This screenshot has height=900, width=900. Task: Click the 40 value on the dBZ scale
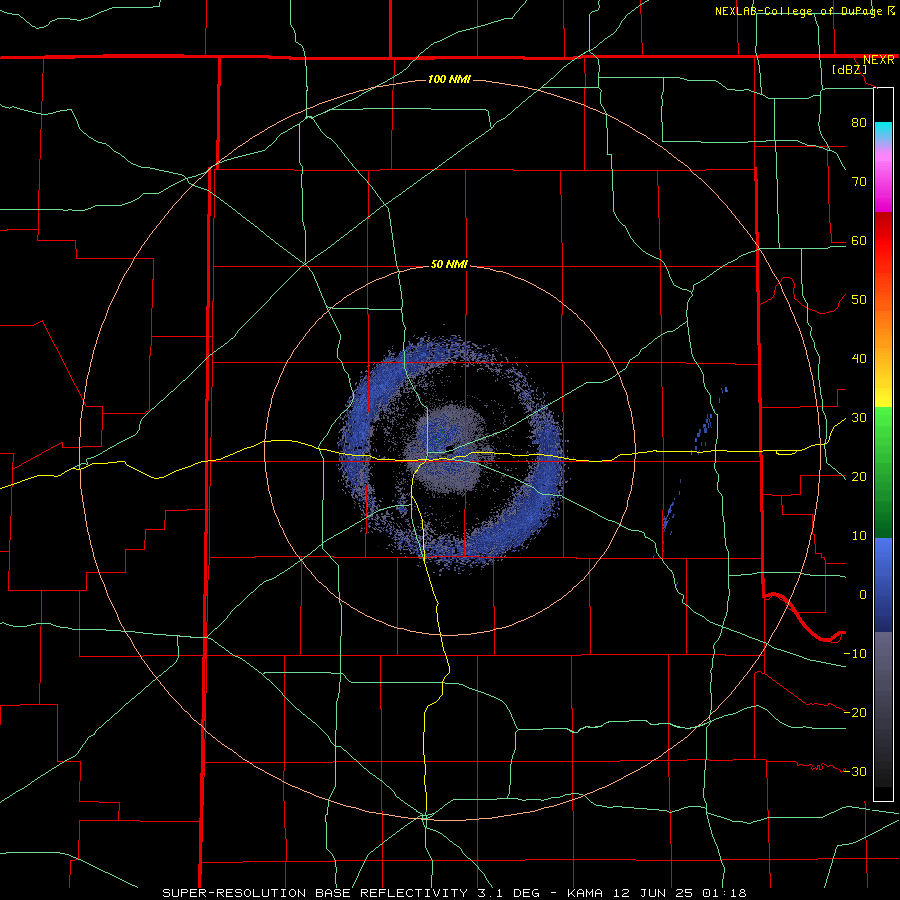[x=859, y=359]
